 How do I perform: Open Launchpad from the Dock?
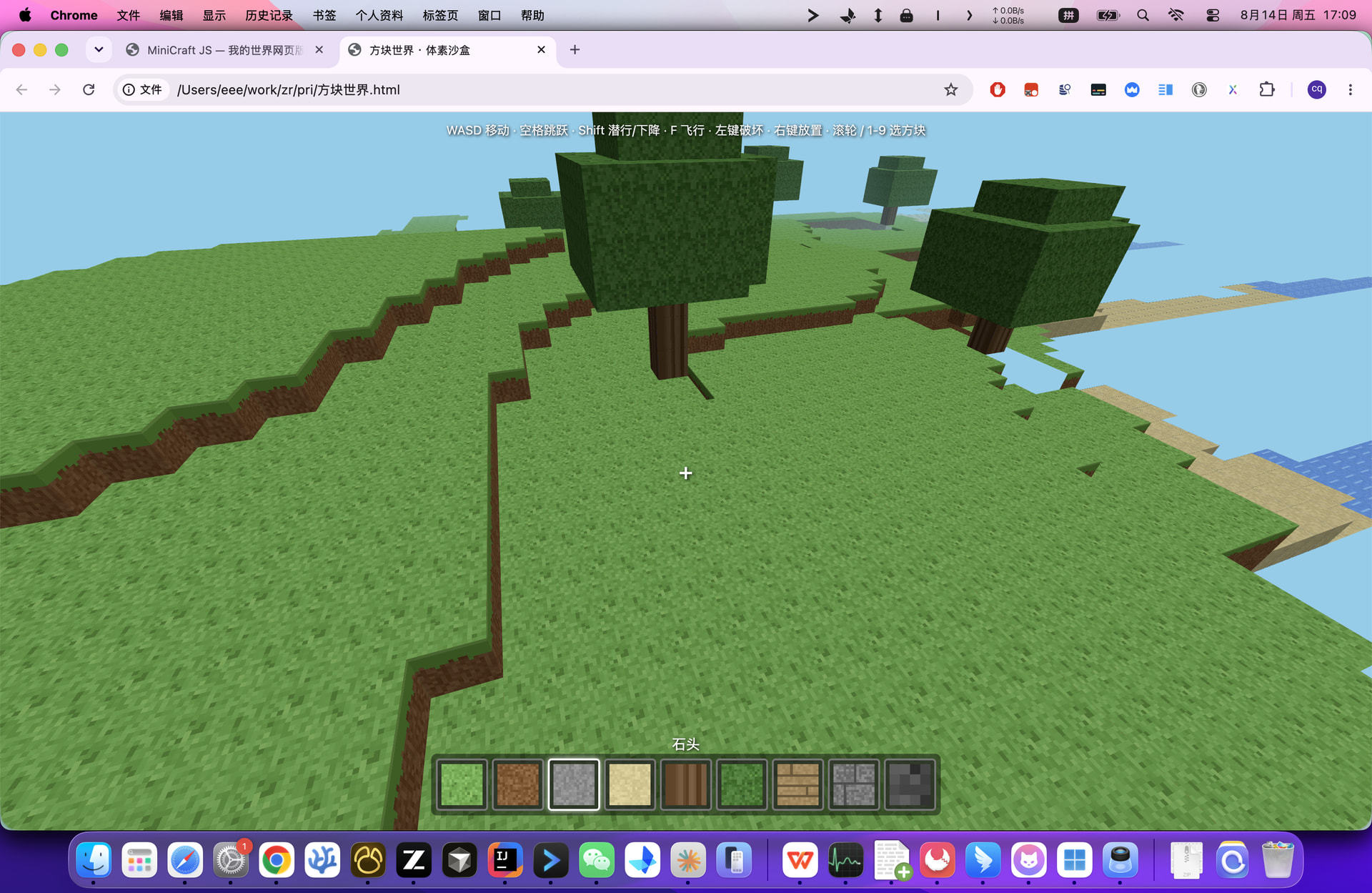[139, 859]
